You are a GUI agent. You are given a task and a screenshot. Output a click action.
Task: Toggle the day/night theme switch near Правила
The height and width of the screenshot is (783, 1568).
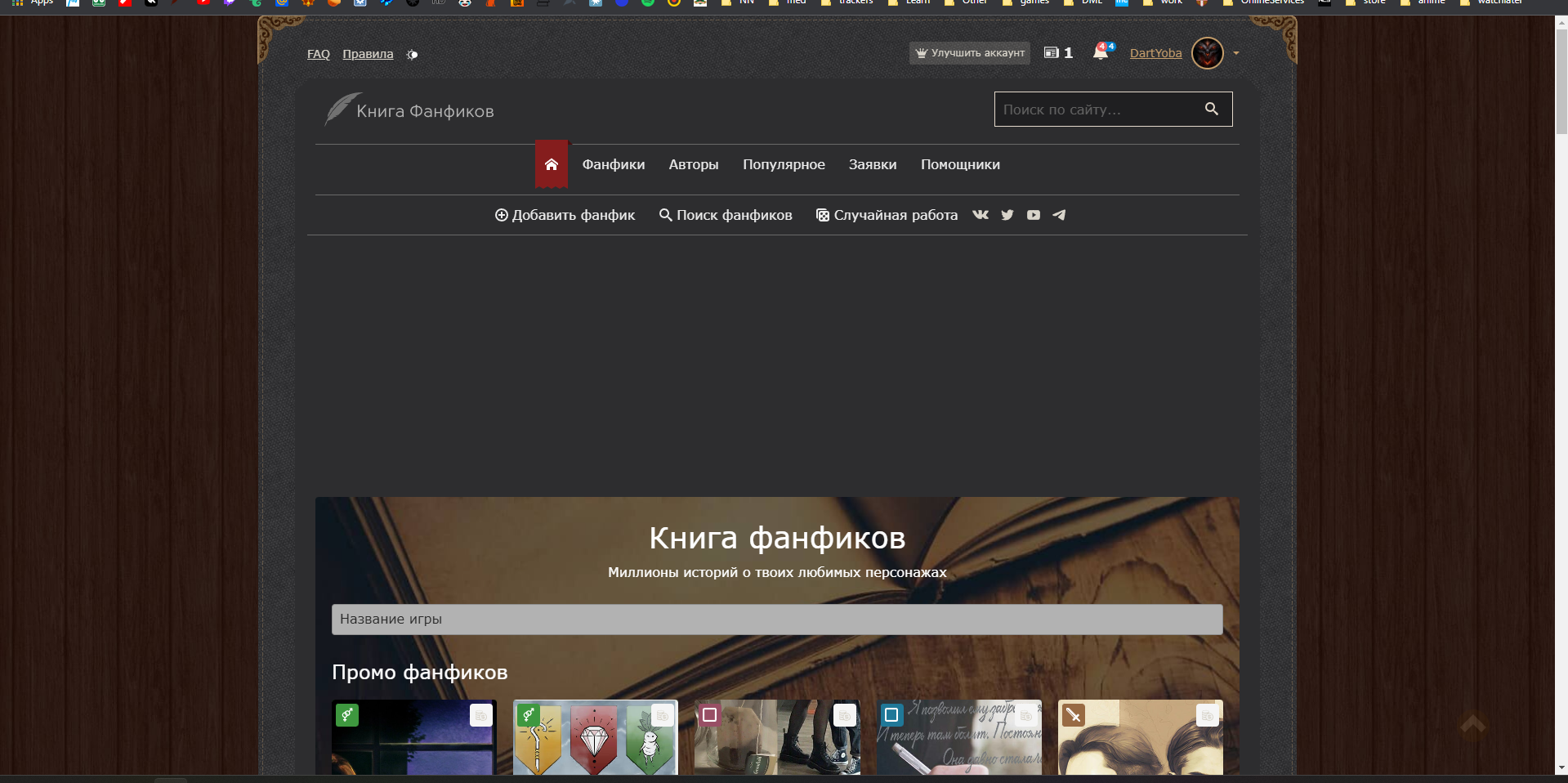point(412,54)
